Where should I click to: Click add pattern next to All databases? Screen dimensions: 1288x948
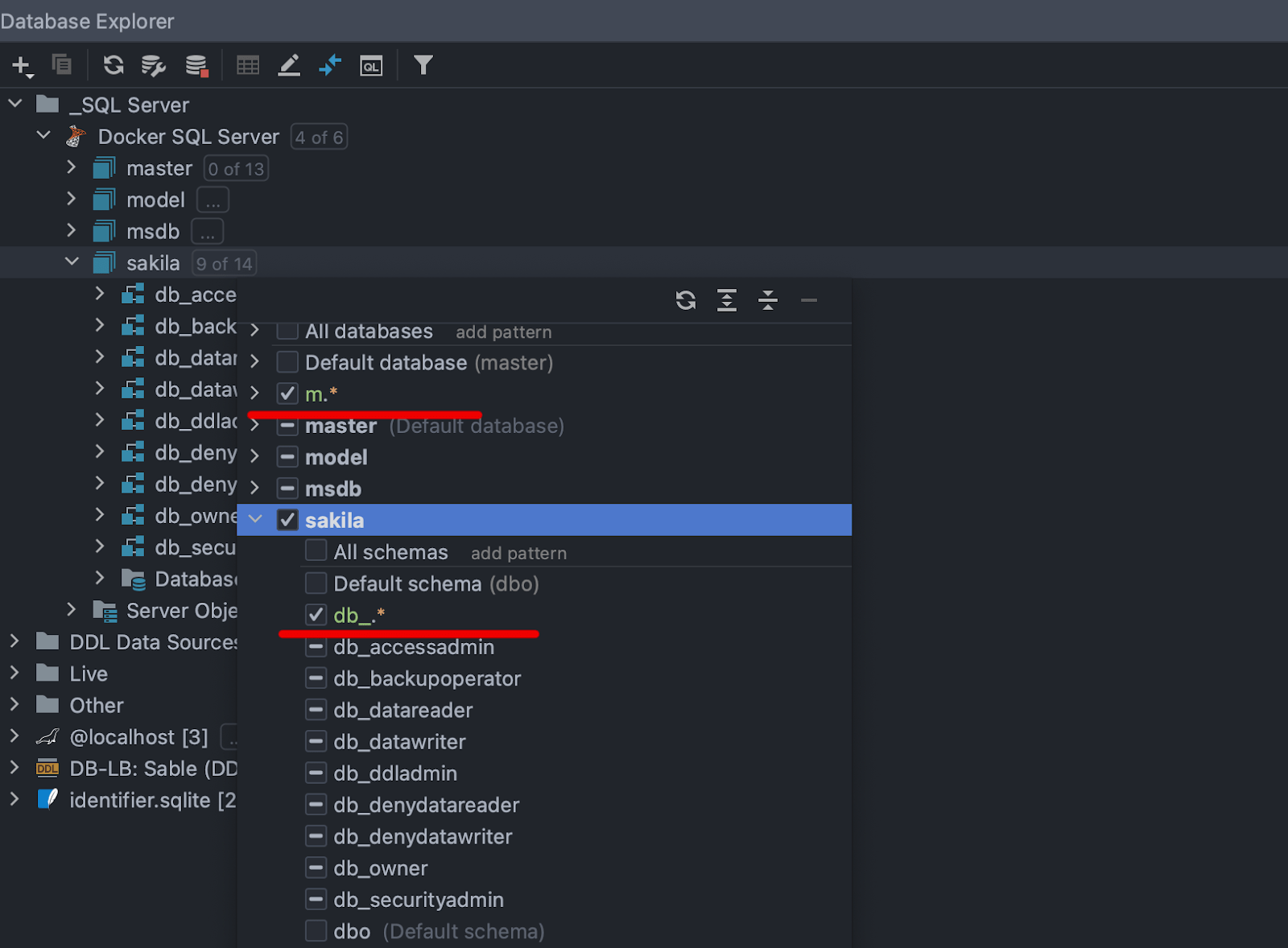(503, 332)
